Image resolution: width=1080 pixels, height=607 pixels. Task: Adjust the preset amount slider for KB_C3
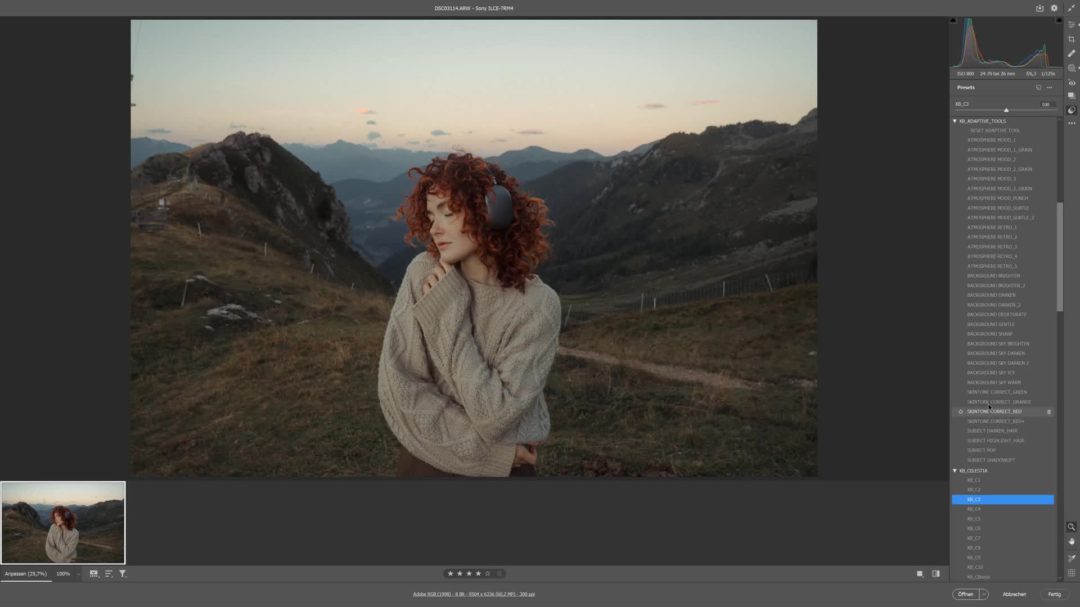click(1005, 110)
